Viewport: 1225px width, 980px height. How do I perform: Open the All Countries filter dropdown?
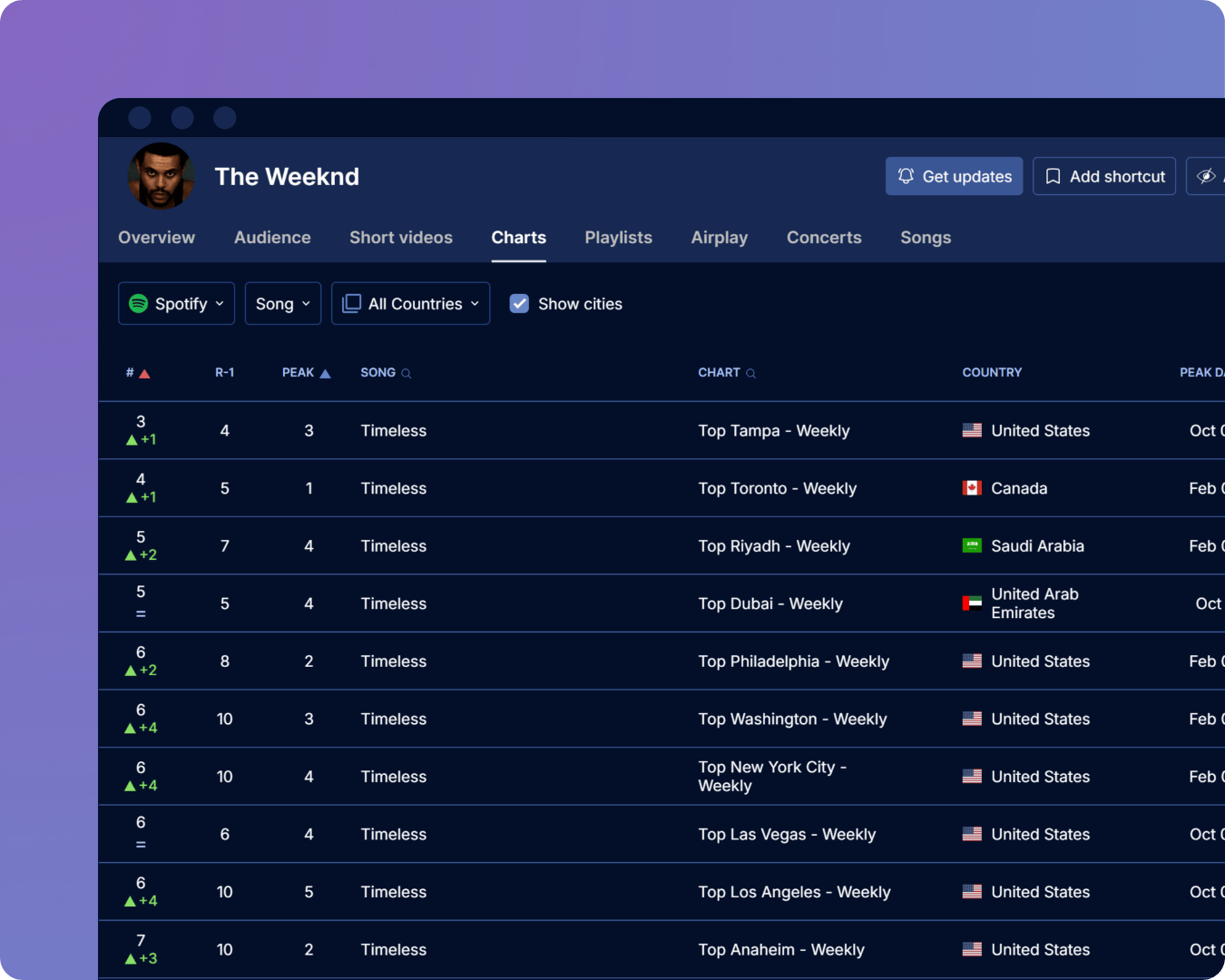[x=411, y=304]
